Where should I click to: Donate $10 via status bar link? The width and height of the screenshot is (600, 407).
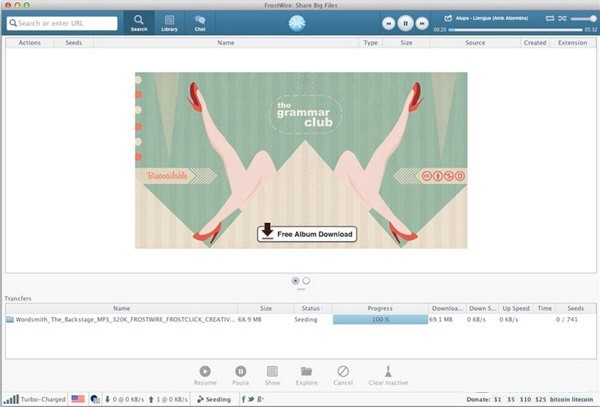[525, 399]
